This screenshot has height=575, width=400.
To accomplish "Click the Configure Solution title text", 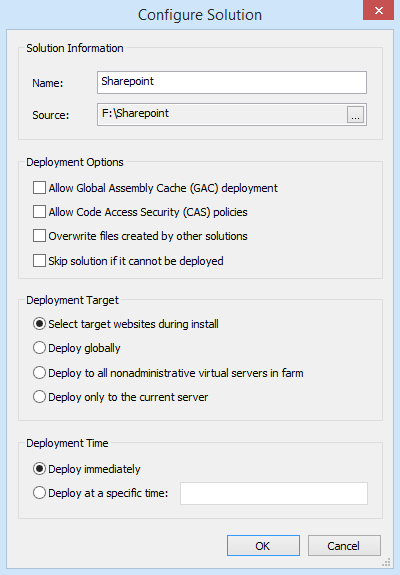I will point(200,15).
